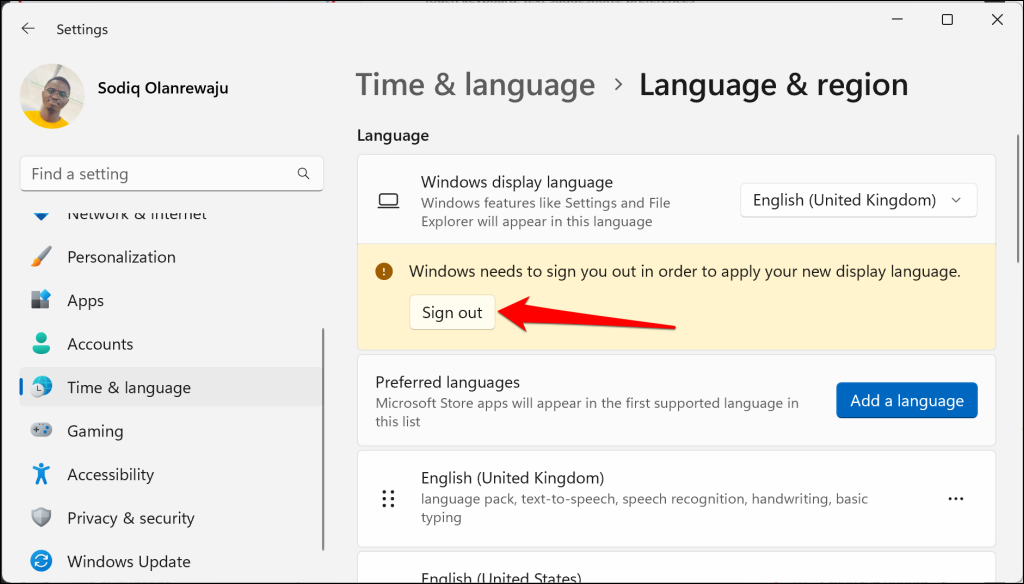Screen dimensions: 1024x584
Task: Click the Accounts person icon
Action: (x=41, y=344)
